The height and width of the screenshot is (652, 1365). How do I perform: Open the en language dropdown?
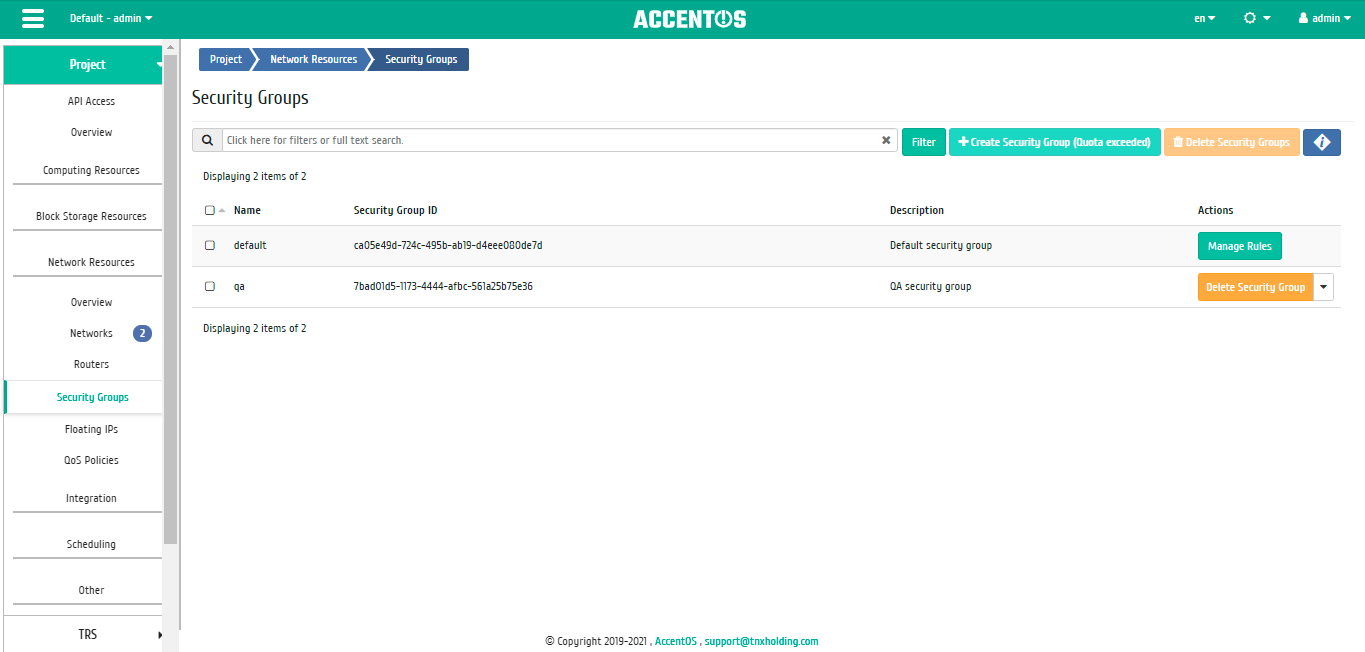1205,18
